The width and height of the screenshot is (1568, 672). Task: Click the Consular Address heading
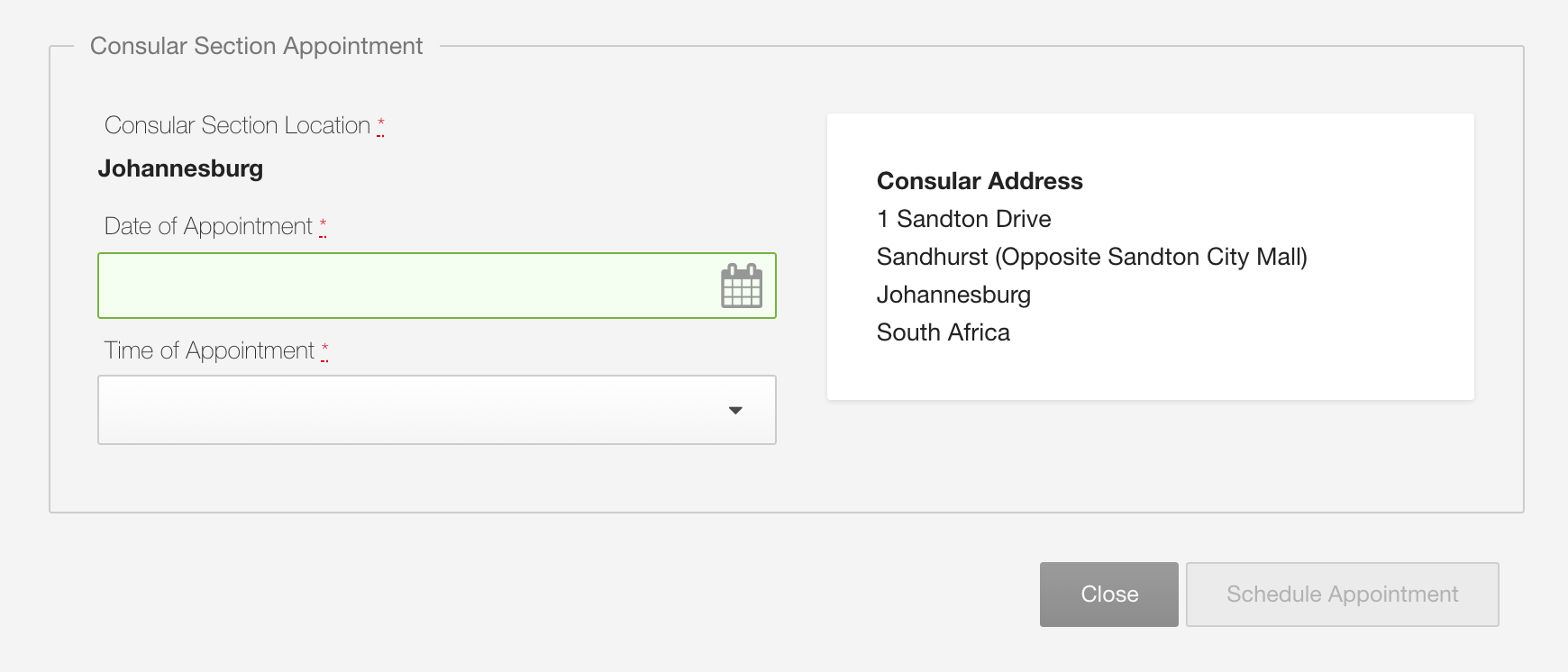[x=980, y=181]
